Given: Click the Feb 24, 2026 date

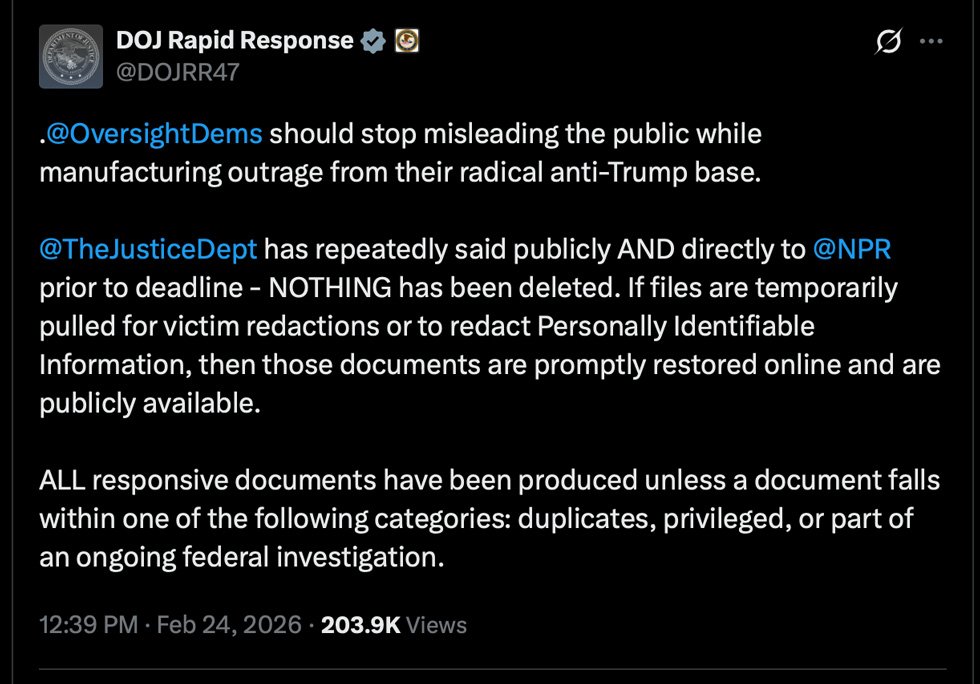Looking at the screenshot, I should [229, 625].
